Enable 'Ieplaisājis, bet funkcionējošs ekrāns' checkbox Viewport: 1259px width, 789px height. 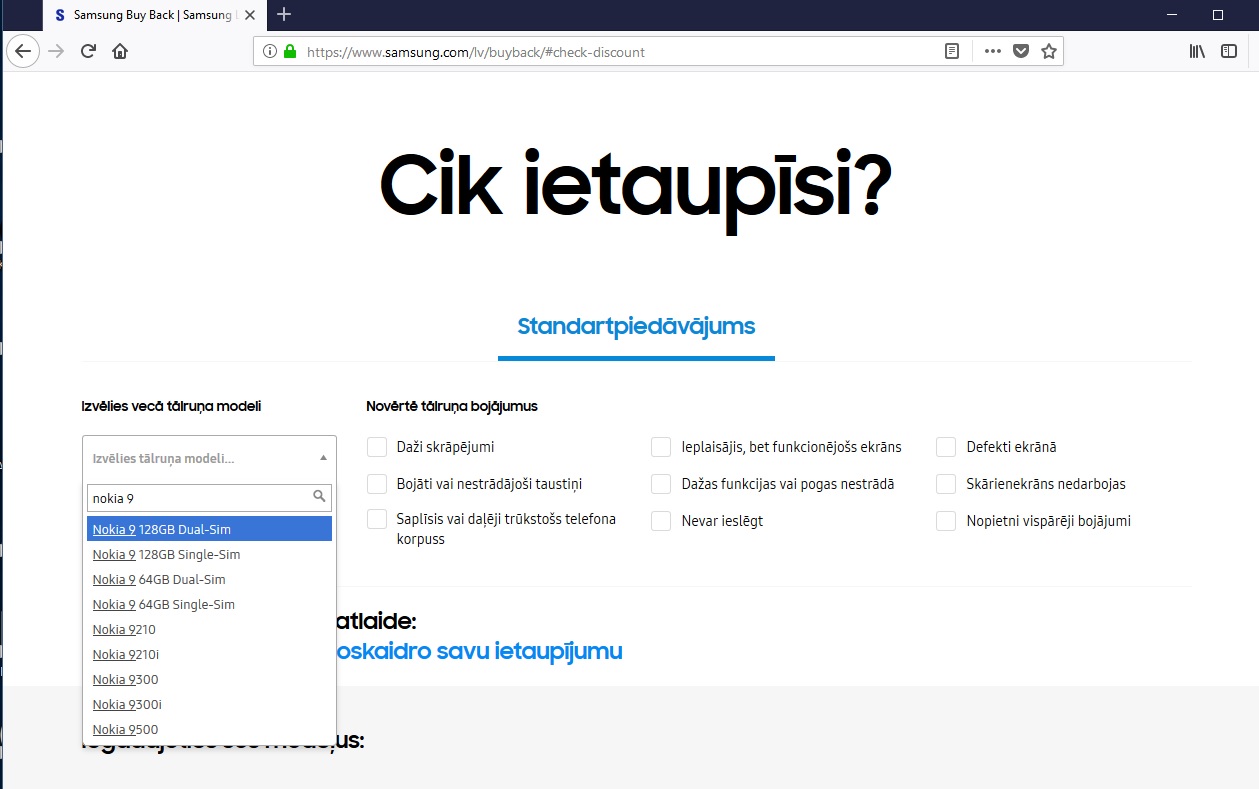pos(661,447)
